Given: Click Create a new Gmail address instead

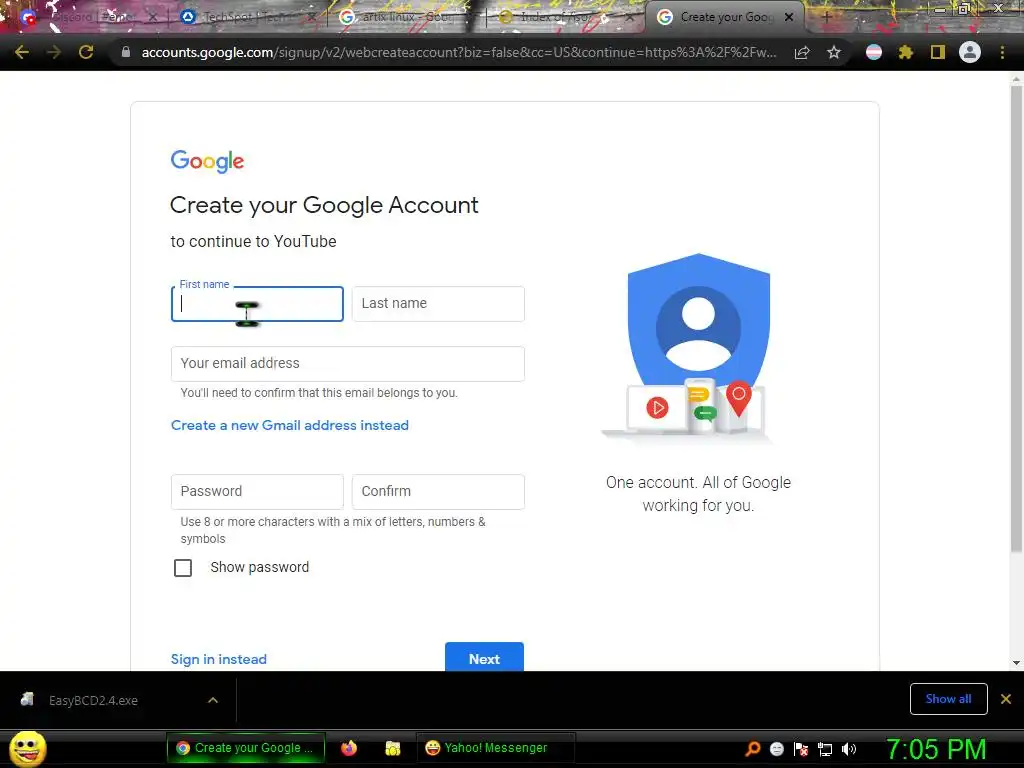Looking at the screenshot, I should tap(290, 425).
